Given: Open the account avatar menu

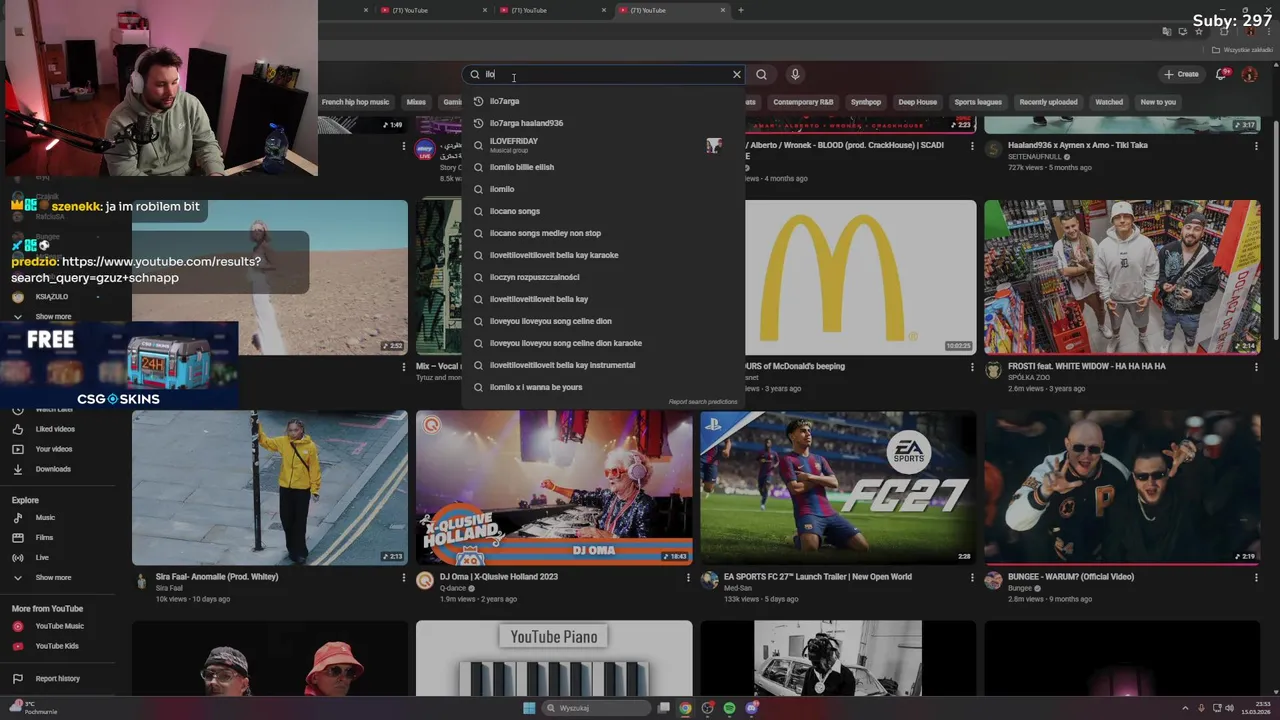Looking at the screenshot, I should (1249, 74).
